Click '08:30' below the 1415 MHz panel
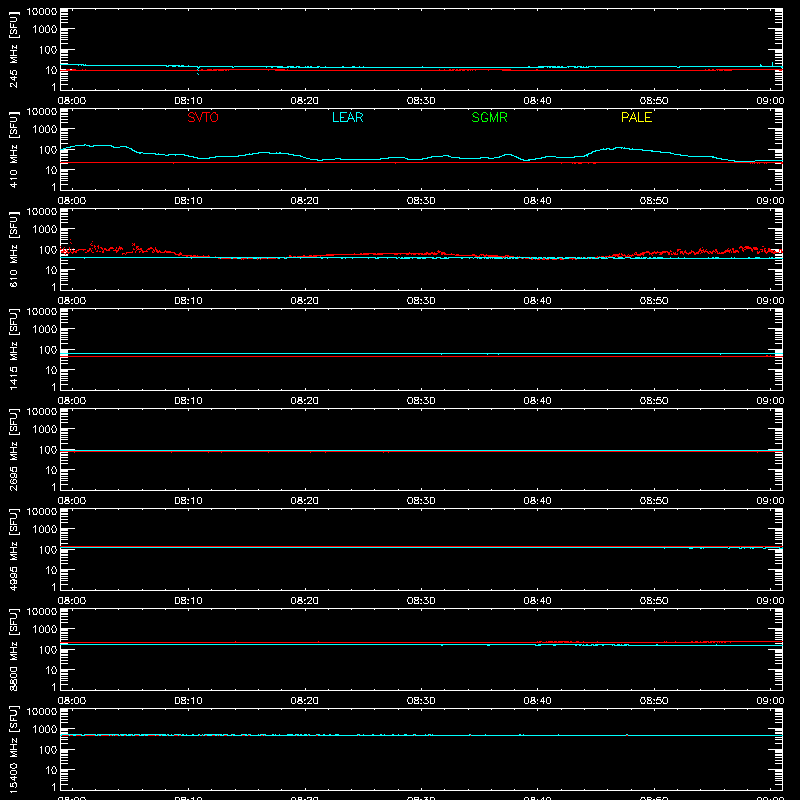Viewport: 800px width, 800px height. pos(421,401)
